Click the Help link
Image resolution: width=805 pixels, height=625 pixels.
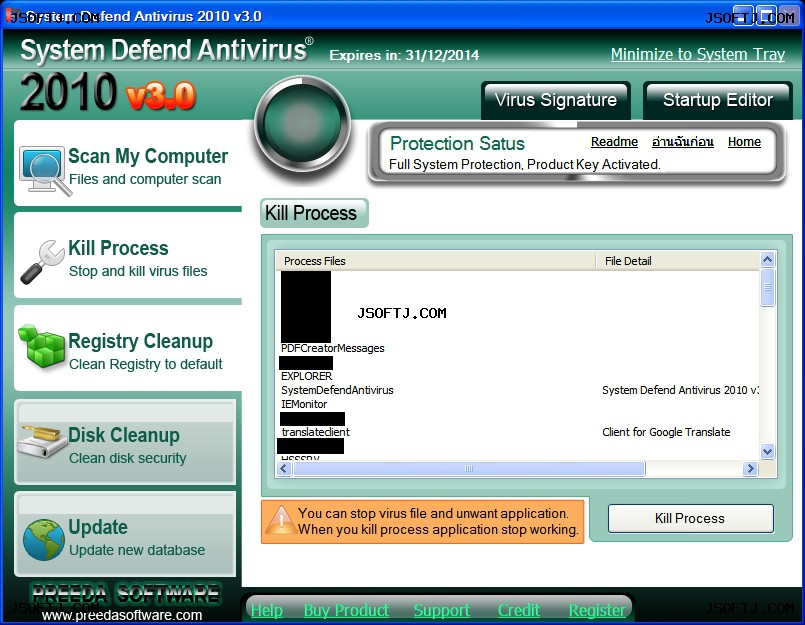(267, 610)
